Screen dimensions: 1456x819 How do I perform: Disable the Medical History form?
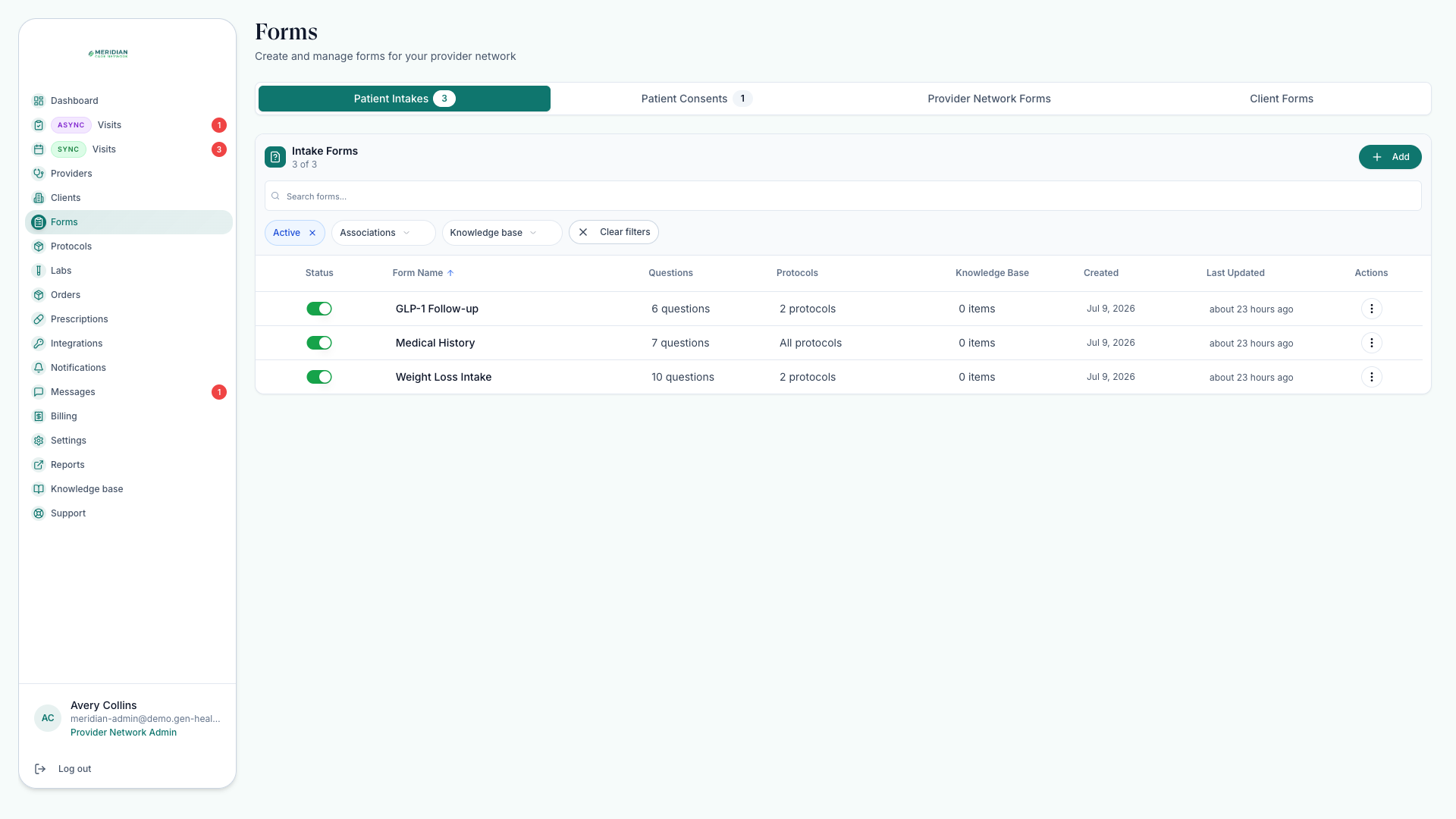tap(319, 343)
